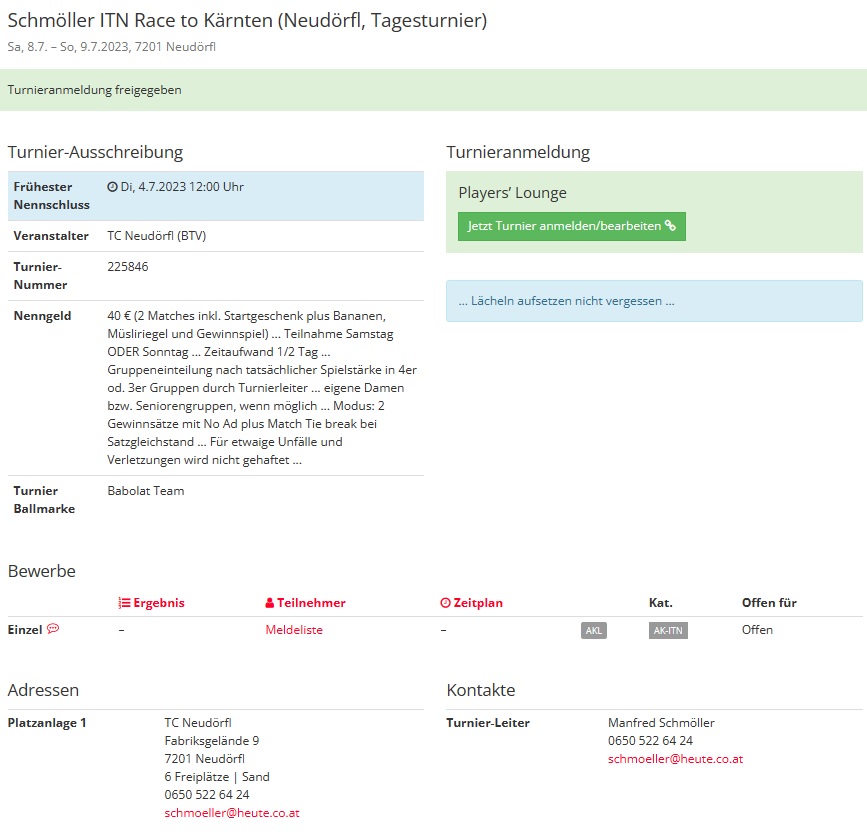Click the Turnieranmeldung freigegeben banner

click(x=434, y=90)
